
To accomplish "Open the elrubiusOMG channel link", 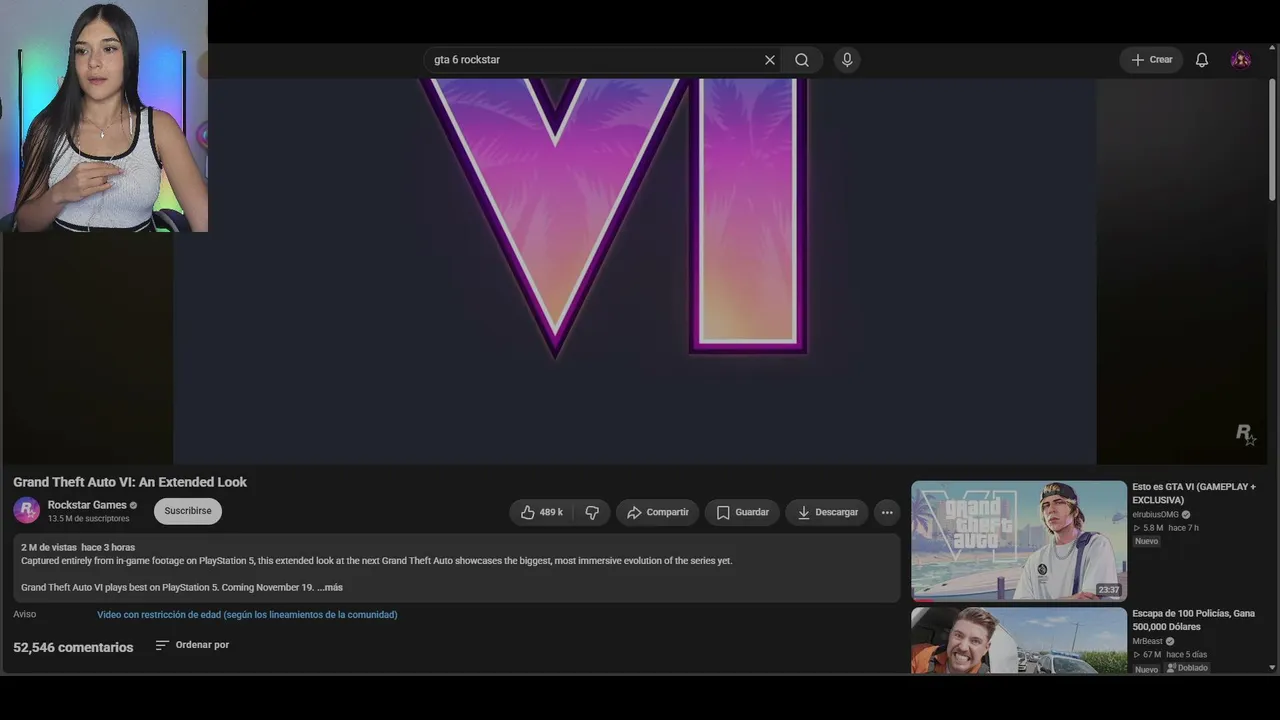I will click(x=1155, y=515).
